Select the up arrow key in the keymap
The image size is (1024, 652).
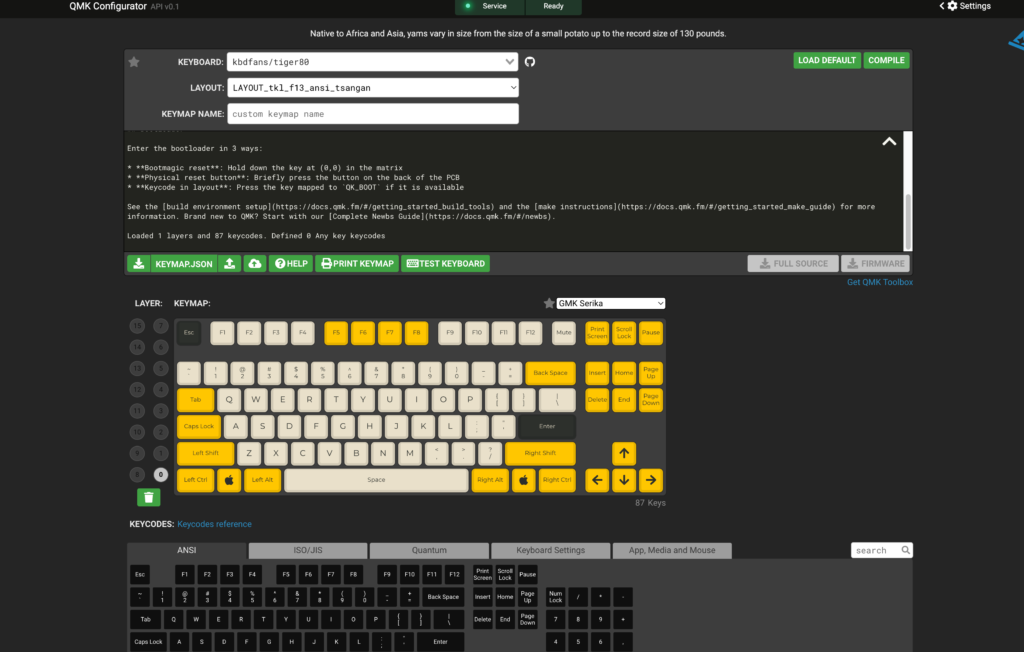point(624,453)
